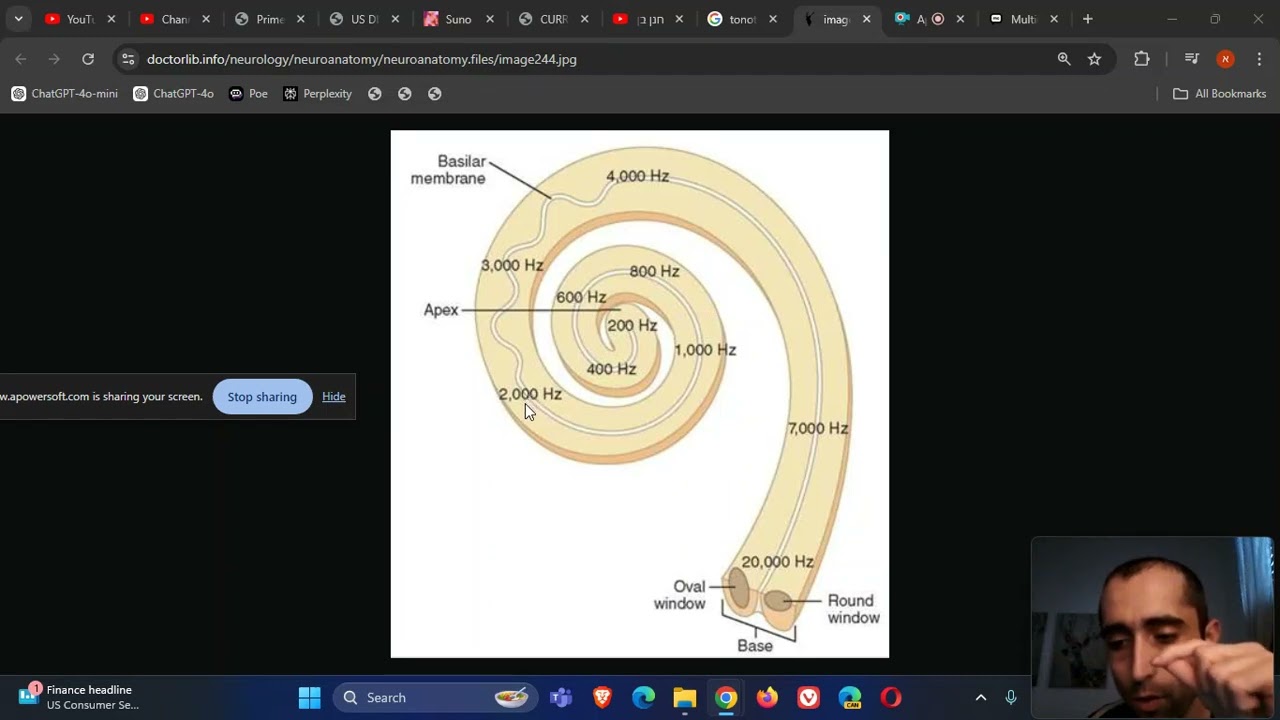Click the Oval window label
The image size is (1280, 720).
[x=680, y=595]
